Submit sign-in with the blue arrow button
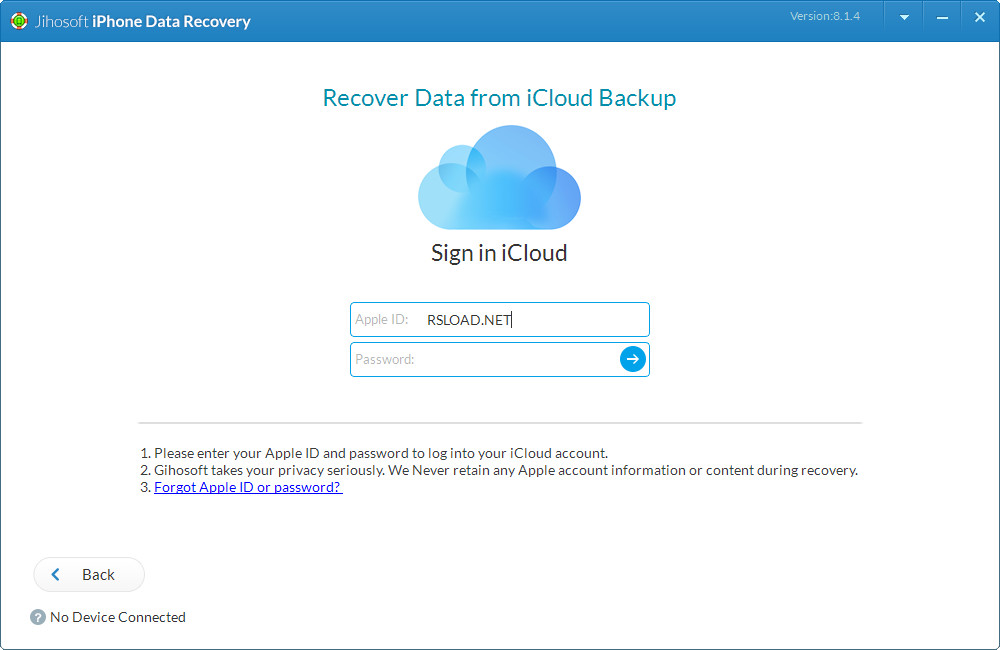The image size is (1000, 650). click(x=633, y=359)
